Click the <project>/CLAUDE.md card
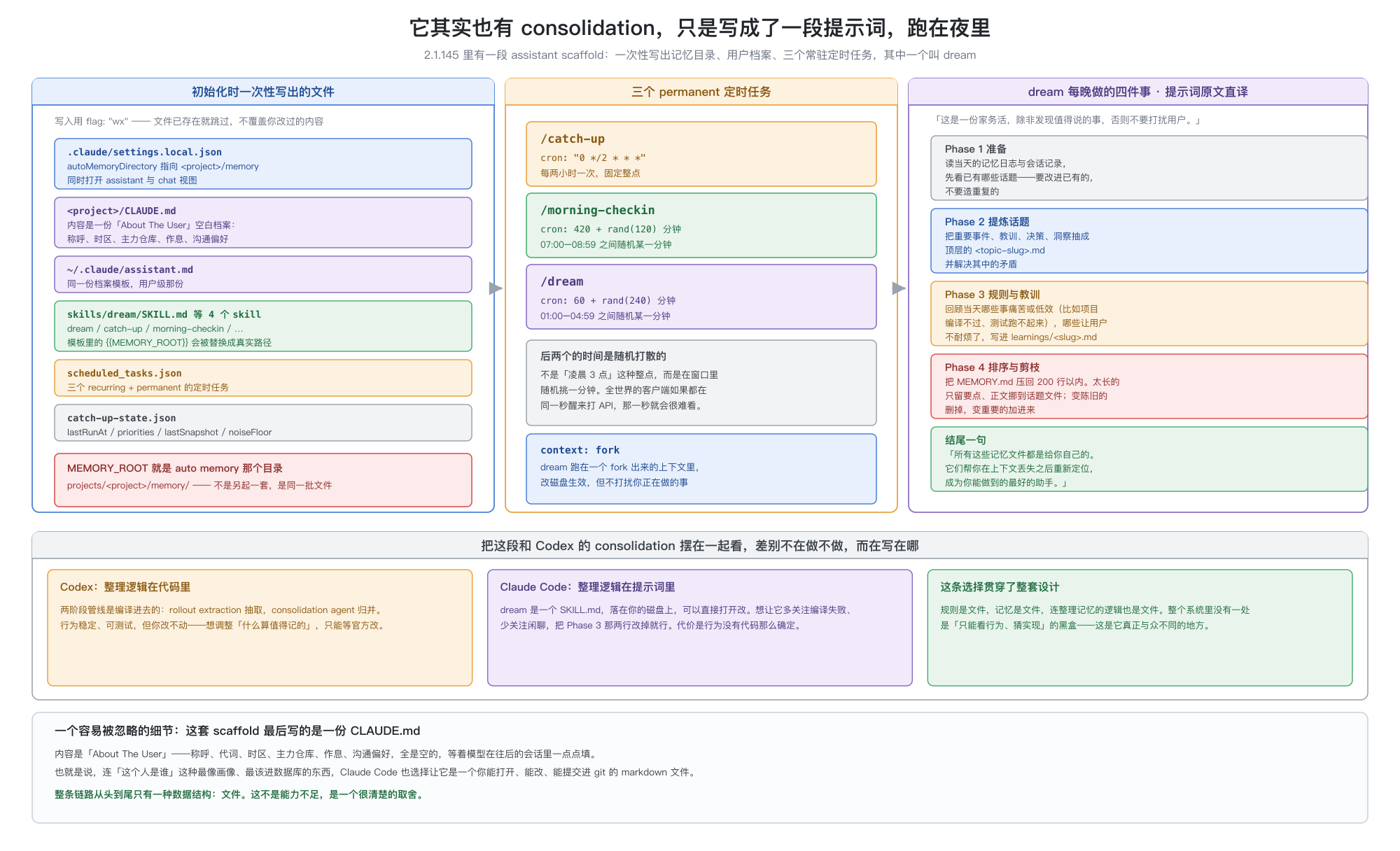The width and height of the screenshot is (1400, 851). pos(263,223)
